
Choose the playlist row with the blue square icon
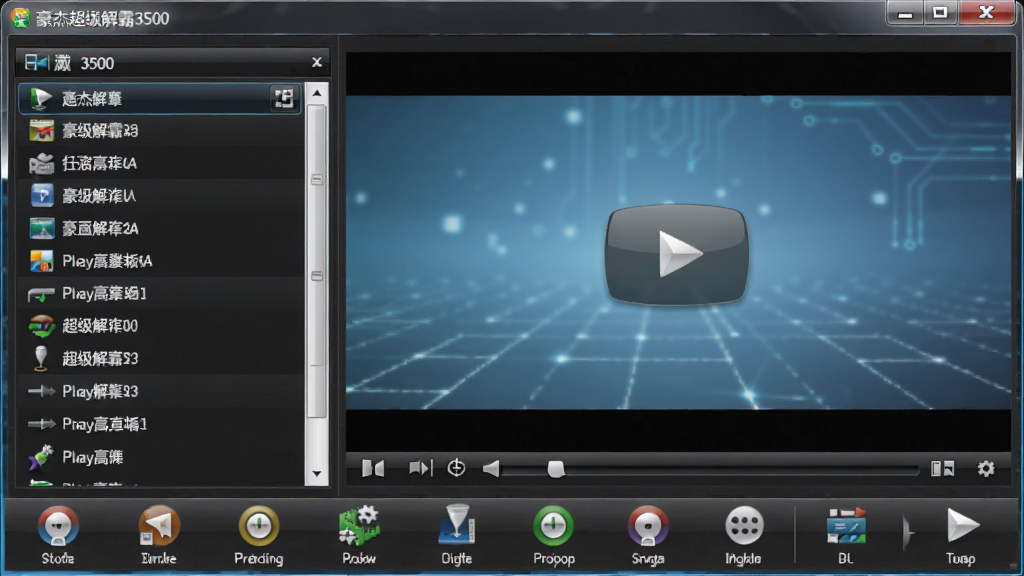tap(162, 196)
